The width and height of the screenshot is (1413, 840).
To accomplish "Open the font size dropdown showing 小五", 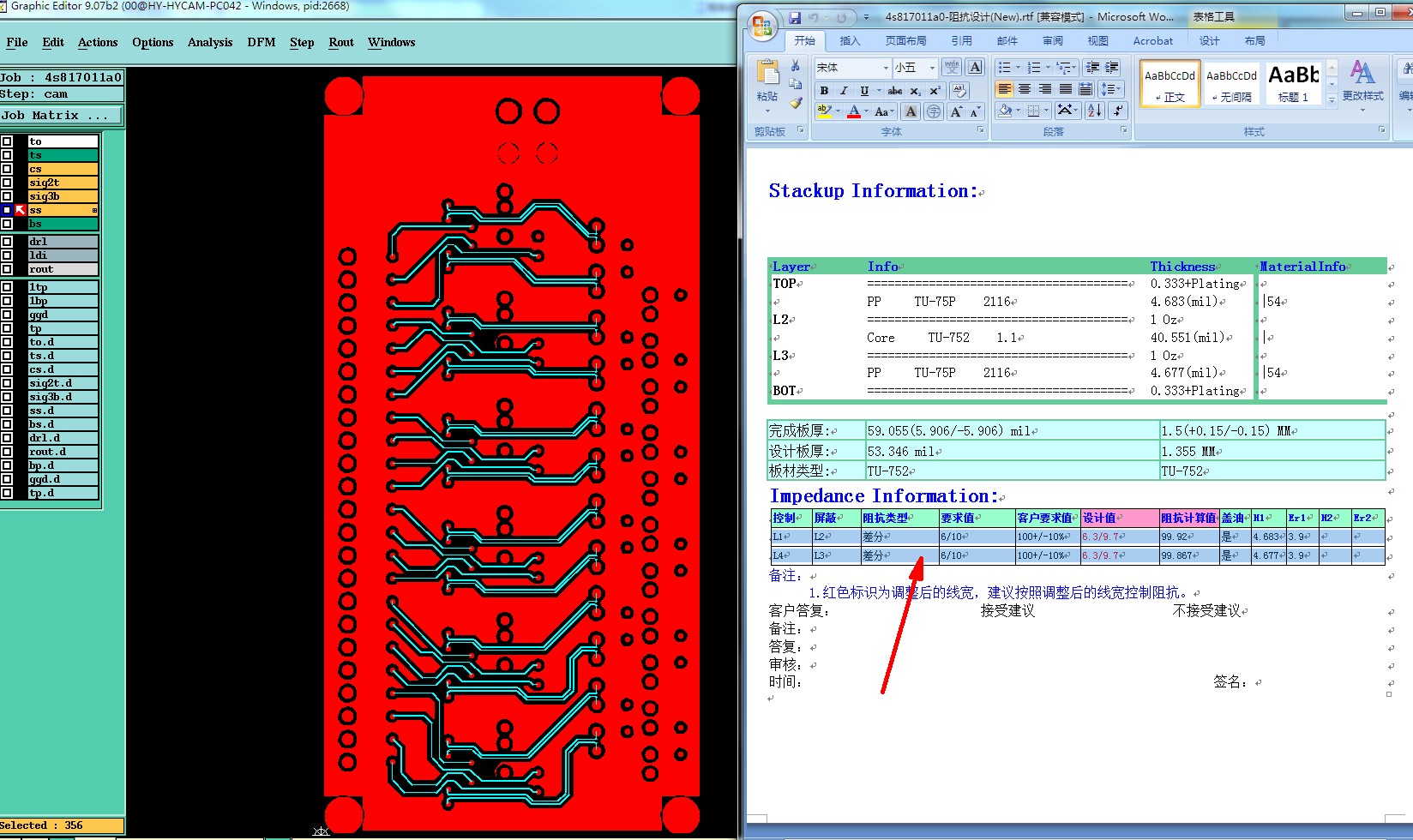I will click(x=932, y=68).
